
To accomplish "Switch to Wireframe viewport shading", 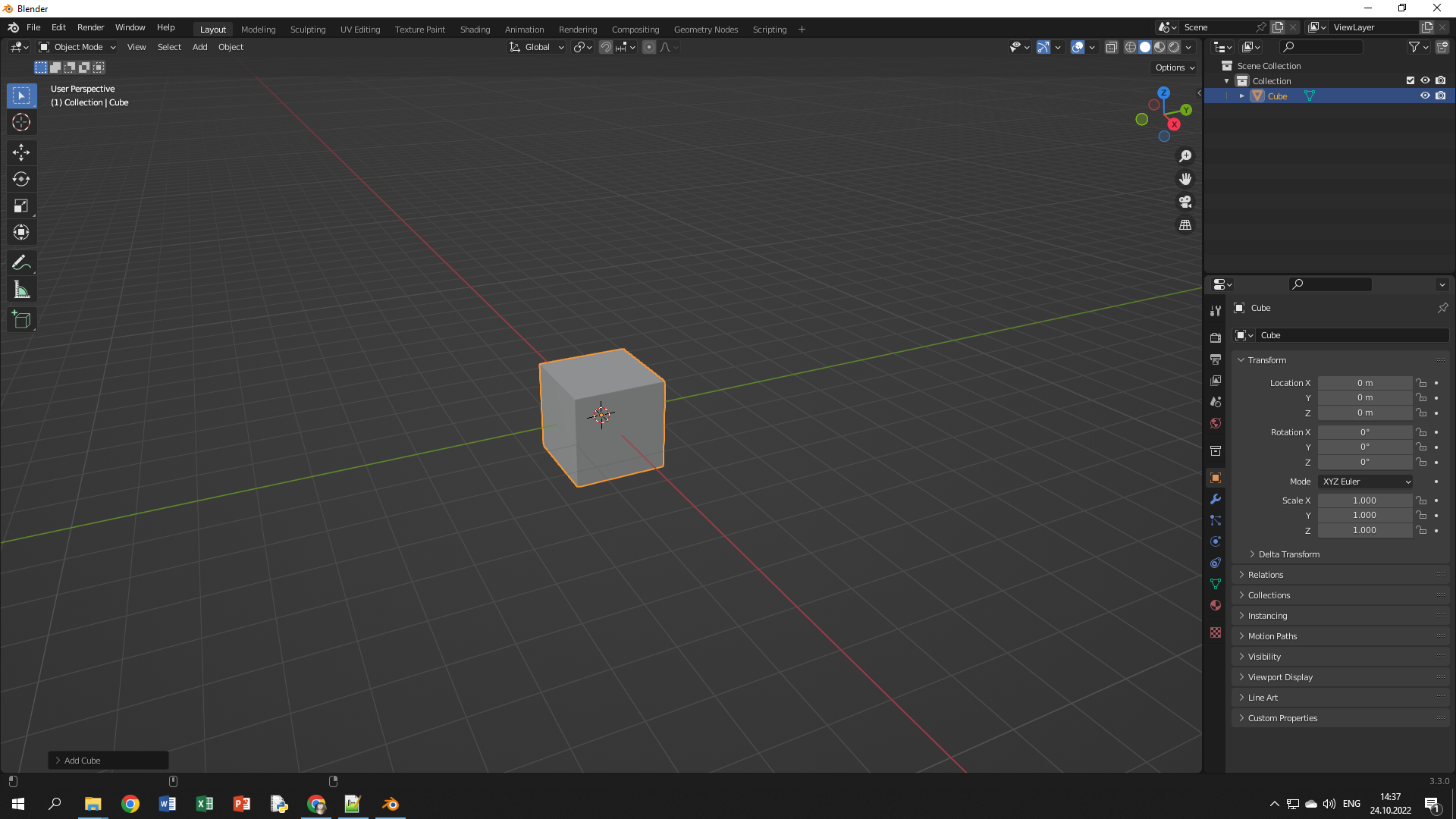I will (1131, 47).
